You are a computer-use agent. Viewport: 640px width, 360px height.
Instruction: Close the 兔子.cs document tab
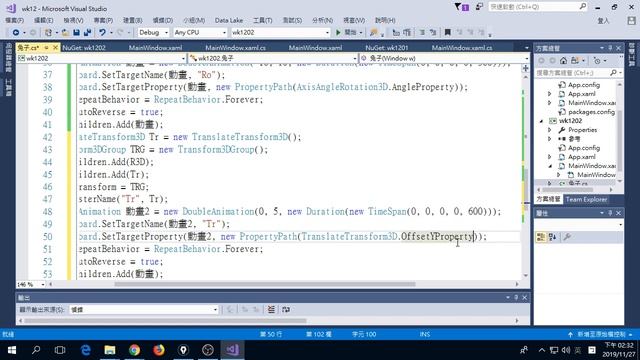pos(55,48)
